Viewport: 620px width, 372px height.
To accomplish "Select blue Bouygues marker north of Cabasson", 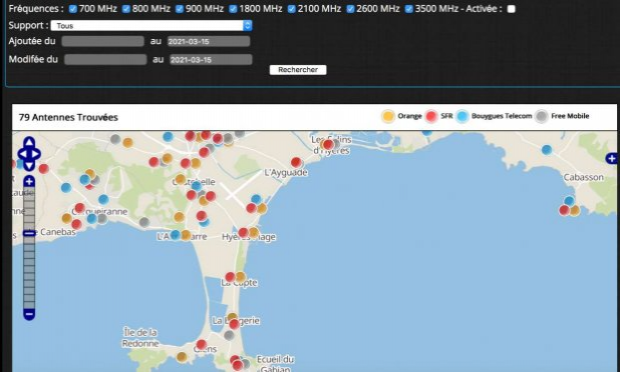I will tap(546, 150).
